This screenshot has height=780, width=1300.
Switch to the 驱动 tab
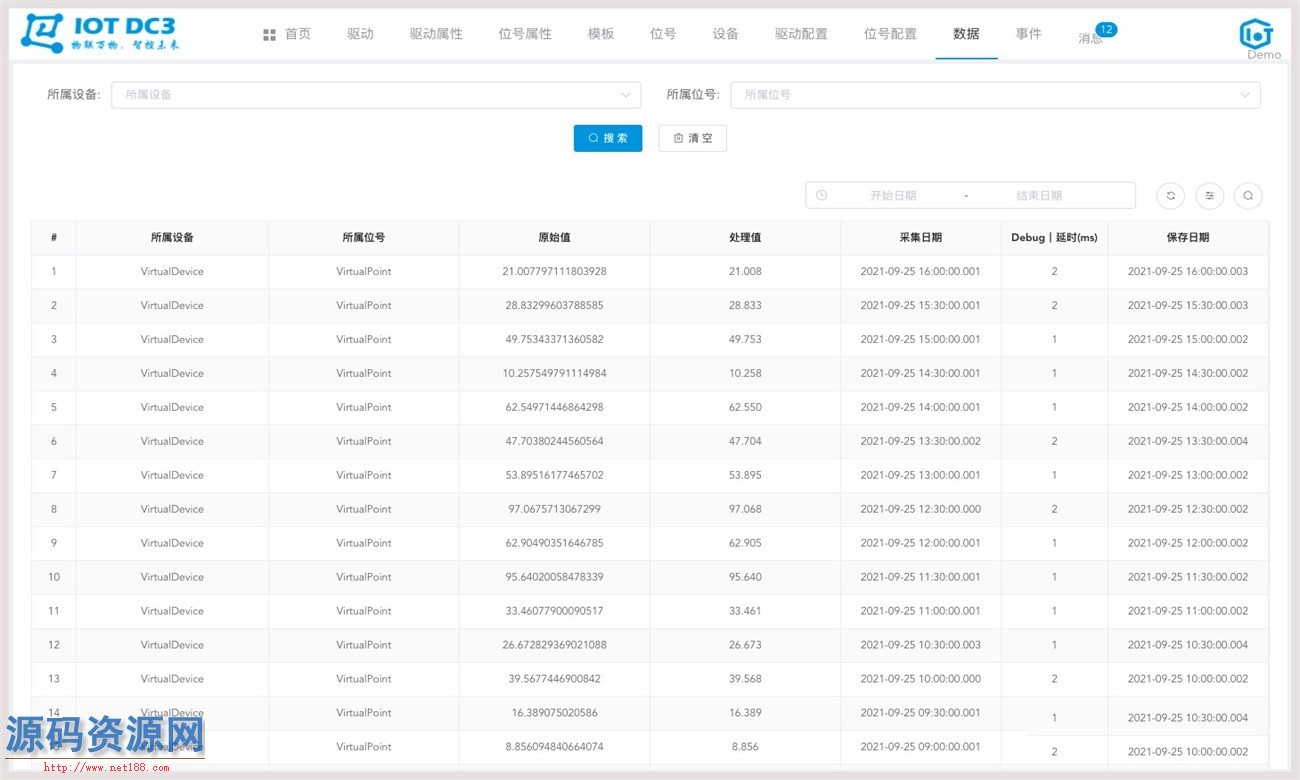click(360, 34)
